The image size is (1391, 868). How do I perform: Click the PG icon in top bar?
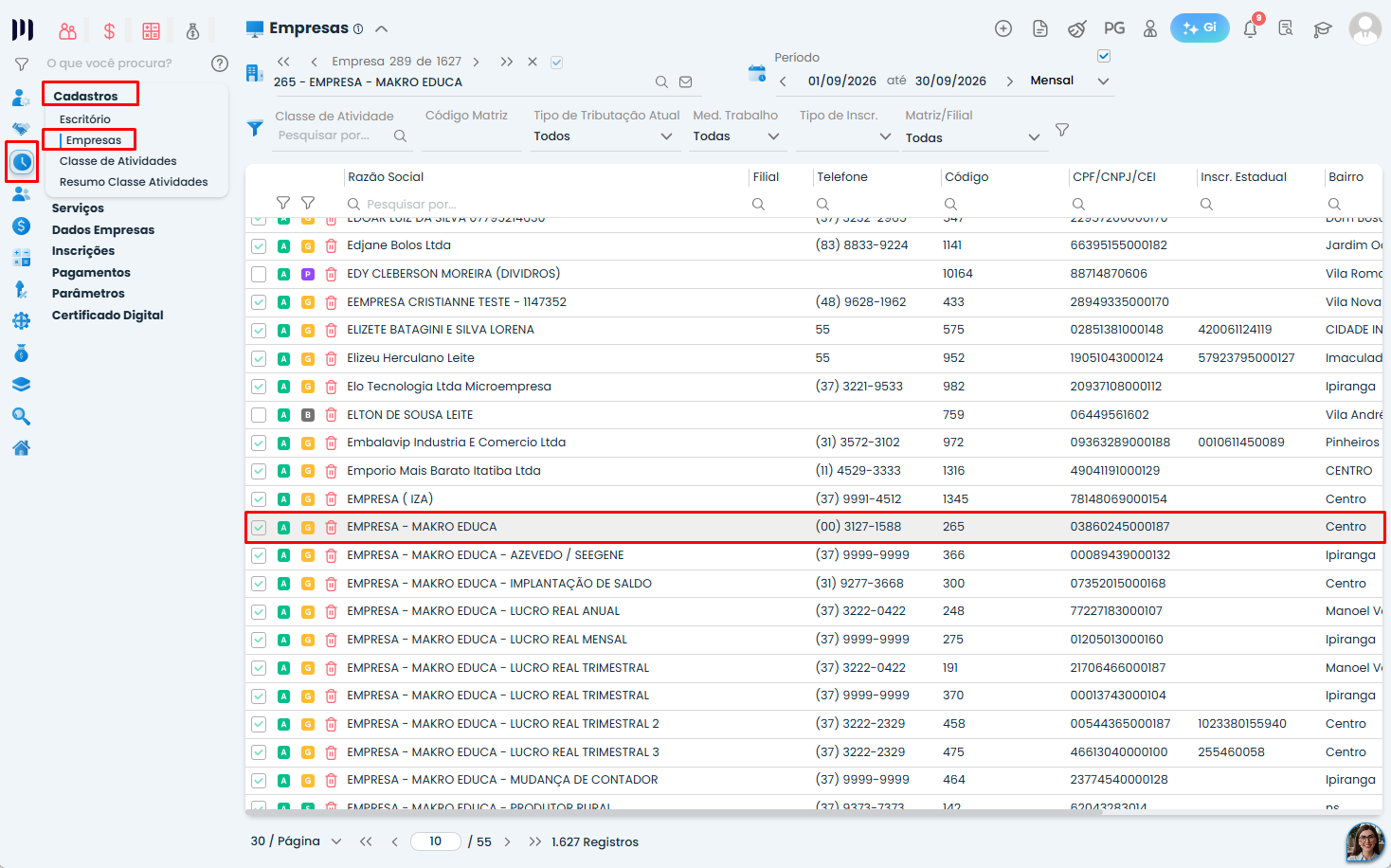point(1114,28)
